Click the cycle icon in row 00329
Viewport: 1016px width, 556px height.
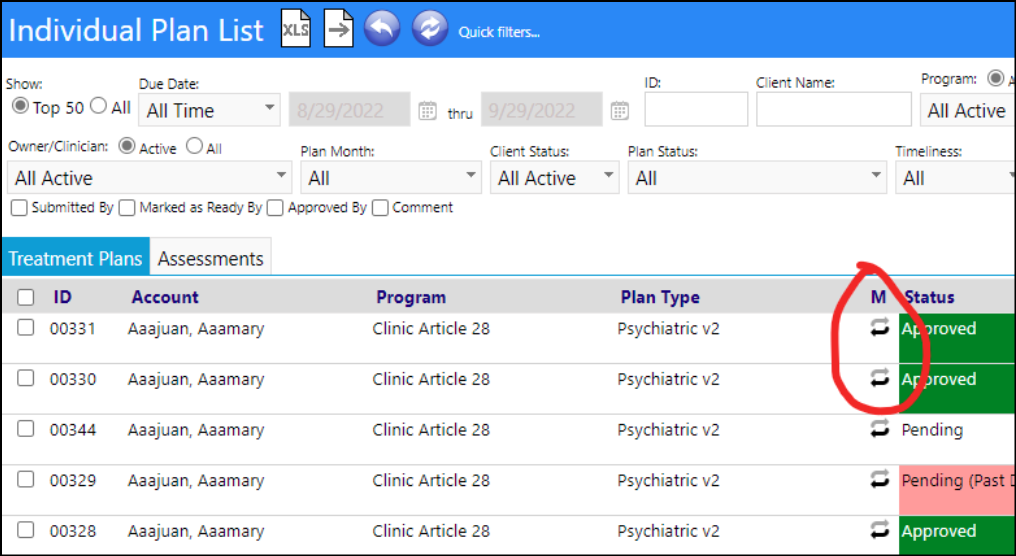(x=879, y=480)
